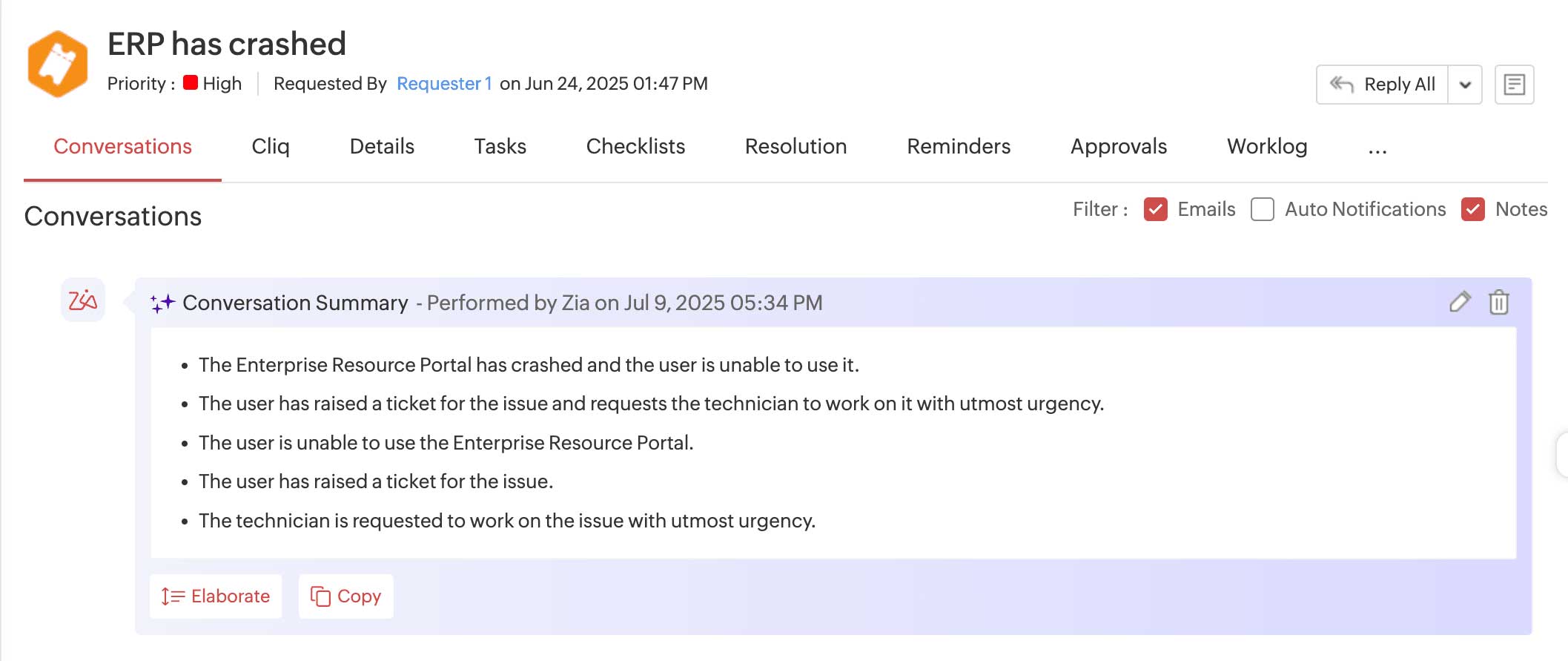Open the overflow menu after Worklog
This screenshot has height=661, width=1568.
click(x=1377, y=151)
